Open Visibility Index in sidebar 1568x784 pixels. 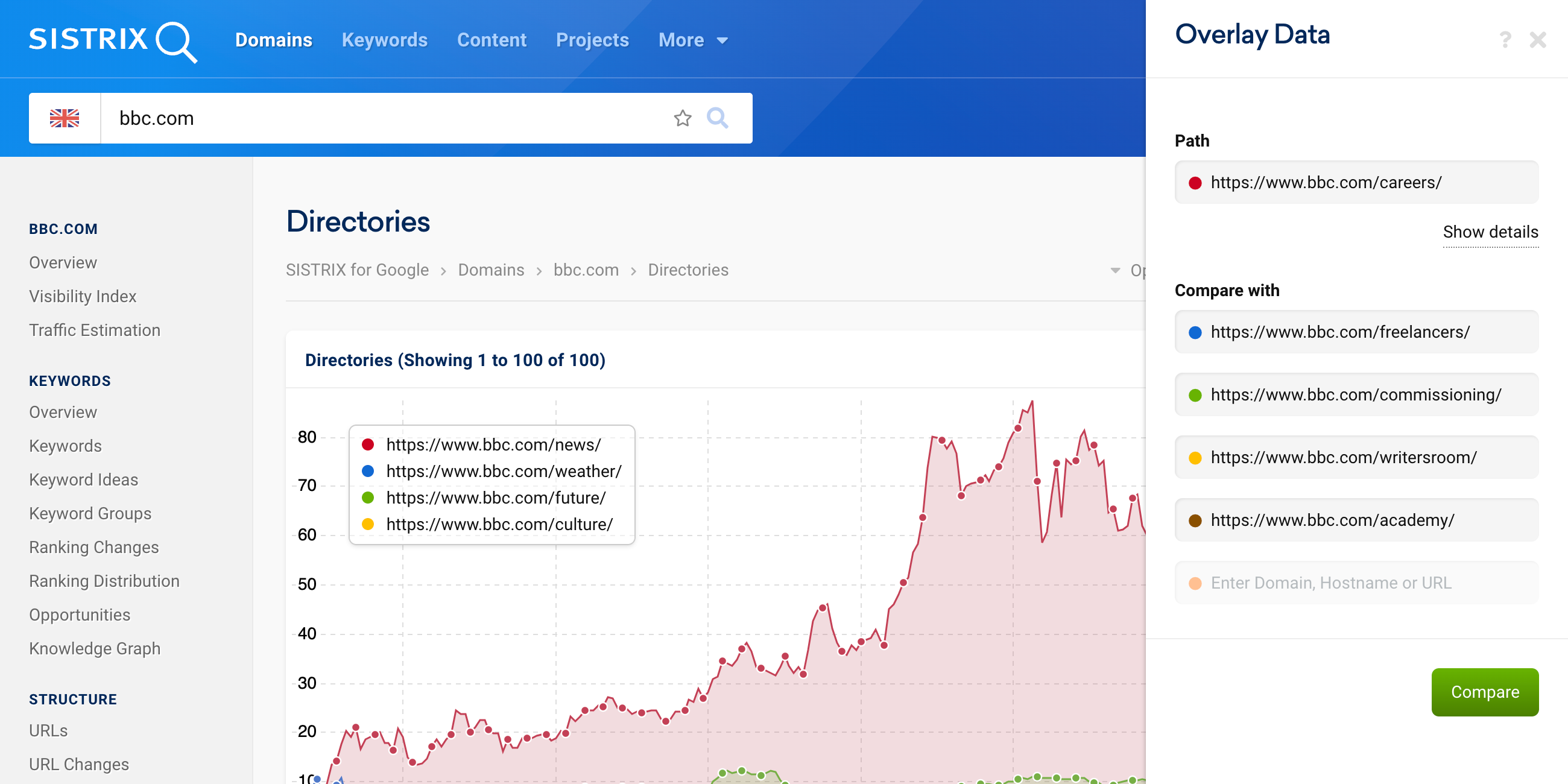[x=83, y=297]
